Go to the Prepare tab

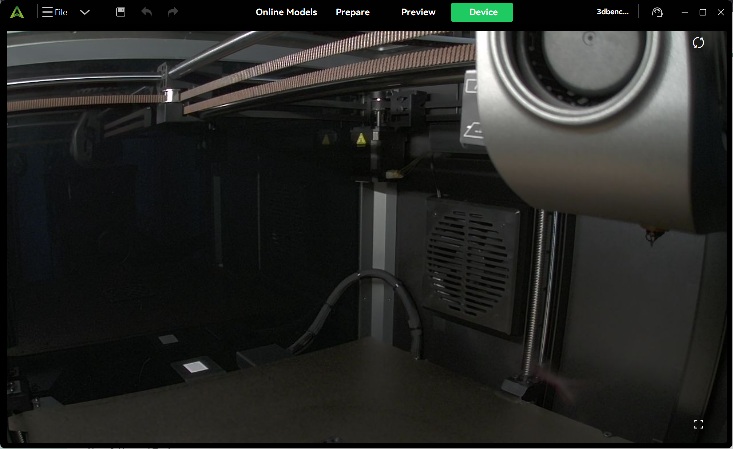(x=352, y=12)
